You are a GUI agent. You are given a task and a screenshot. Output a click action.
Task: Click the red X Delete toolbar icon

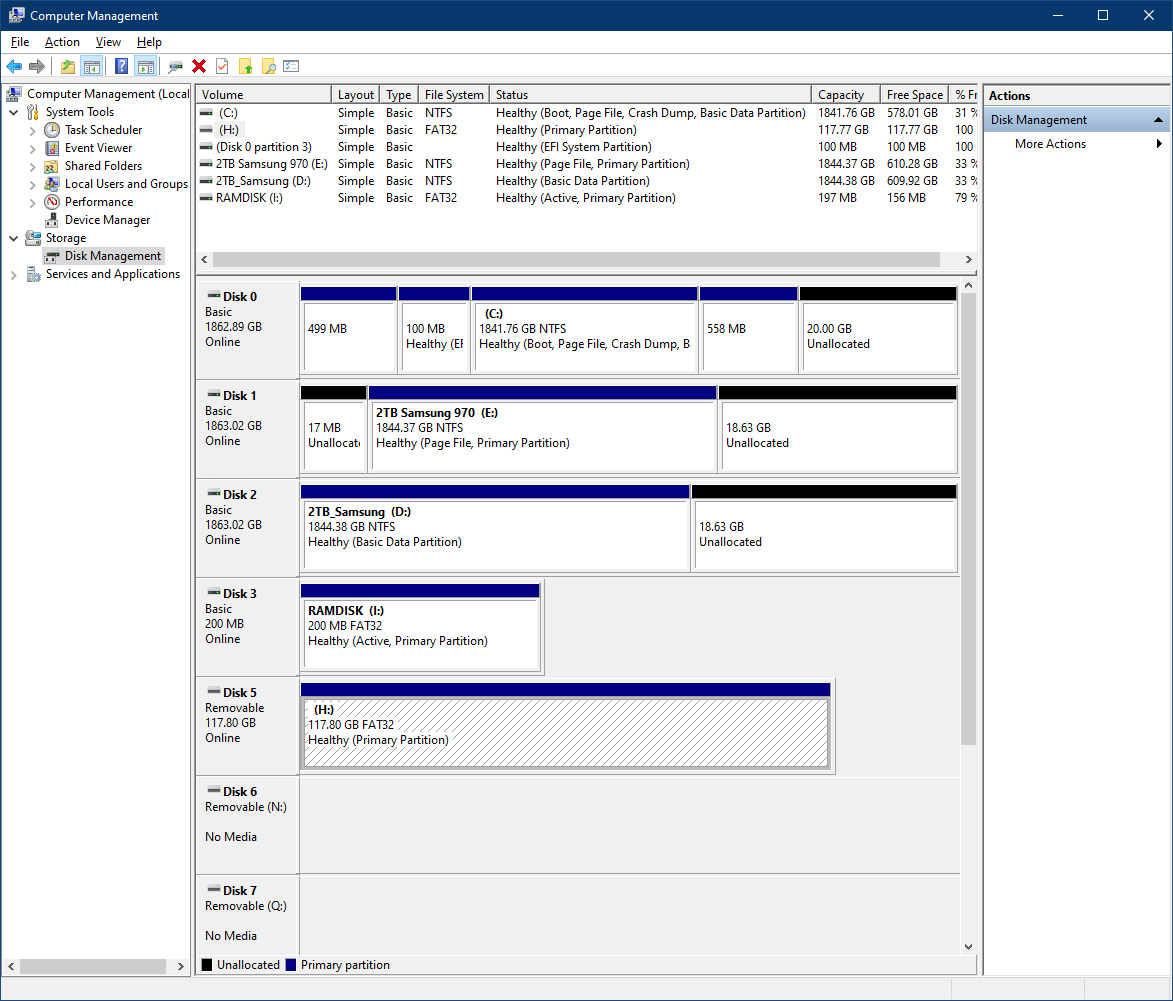tap(199, 66)
